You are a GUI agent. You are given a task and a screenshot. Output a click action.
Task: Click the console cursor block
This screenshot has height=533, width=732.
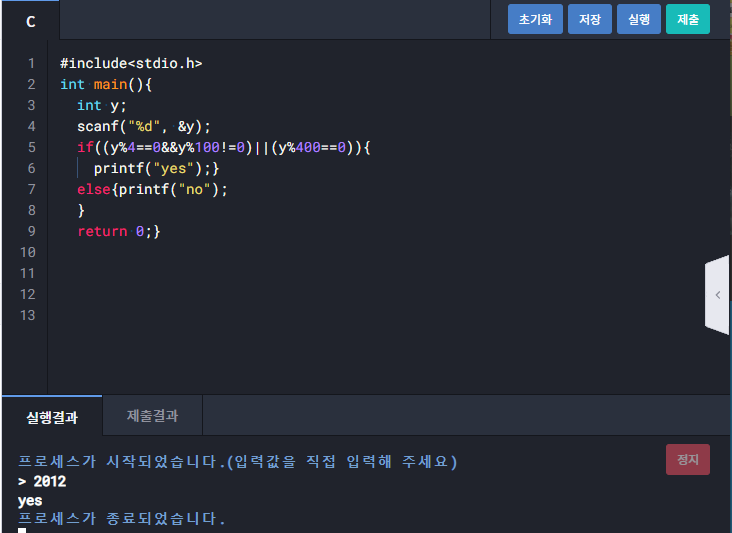22,530
